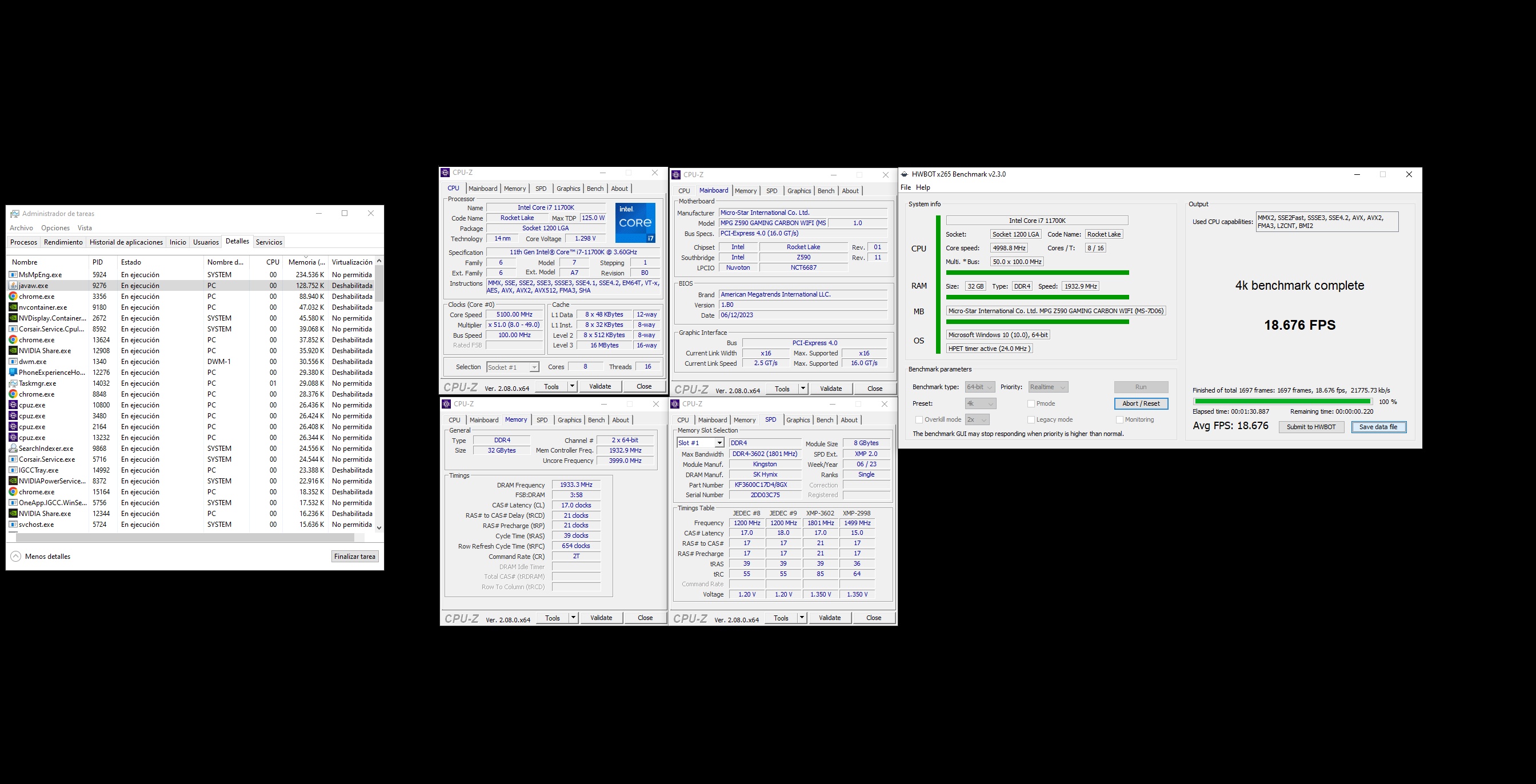Click javaw.exe Java icon in process list
This screenshot has width=1536, height=784.
click(x=13, y=286)
